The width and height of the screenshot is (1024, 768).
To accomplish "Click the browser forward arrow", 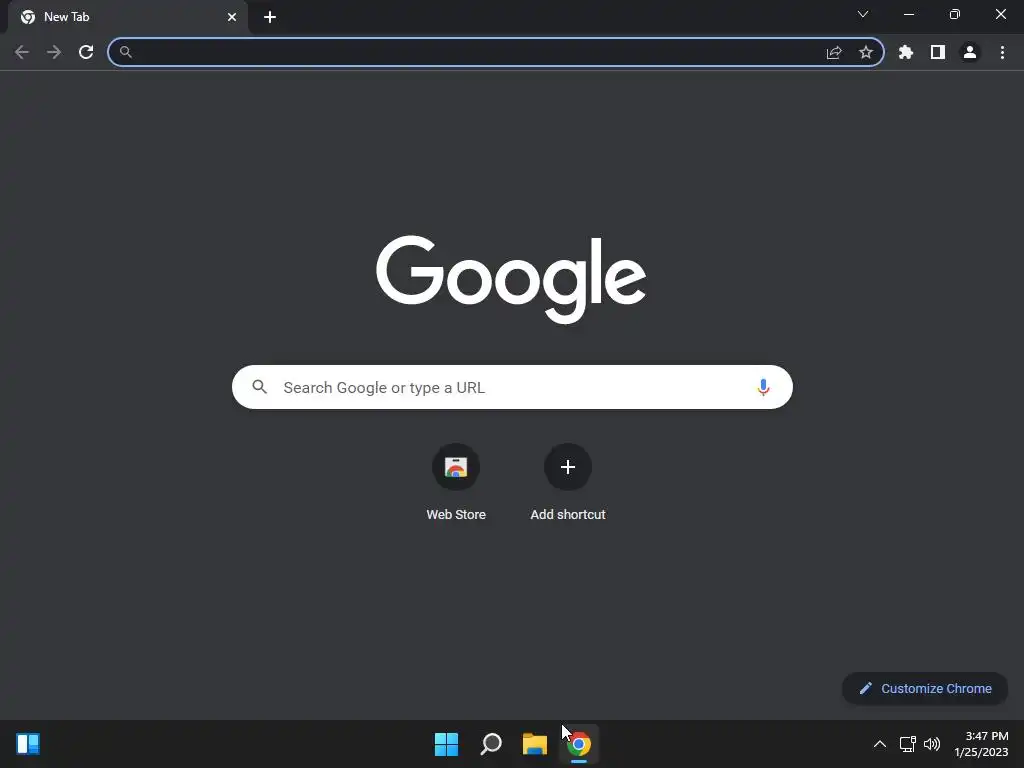I will tap(54, 52).
